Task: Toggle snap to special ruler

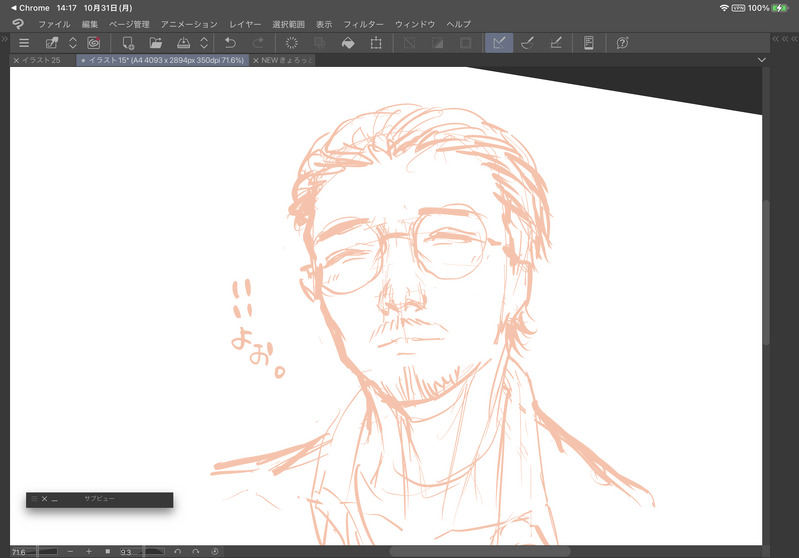Action: [x=527, y=43]
